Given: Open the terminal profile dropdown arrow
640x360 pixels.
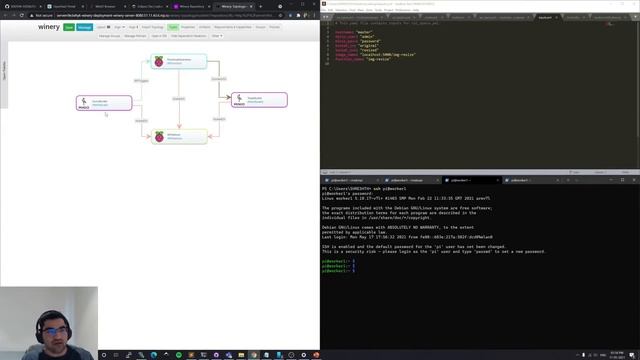Looking at the screenshot, I should pyautogui.click(x=577, y=180).
